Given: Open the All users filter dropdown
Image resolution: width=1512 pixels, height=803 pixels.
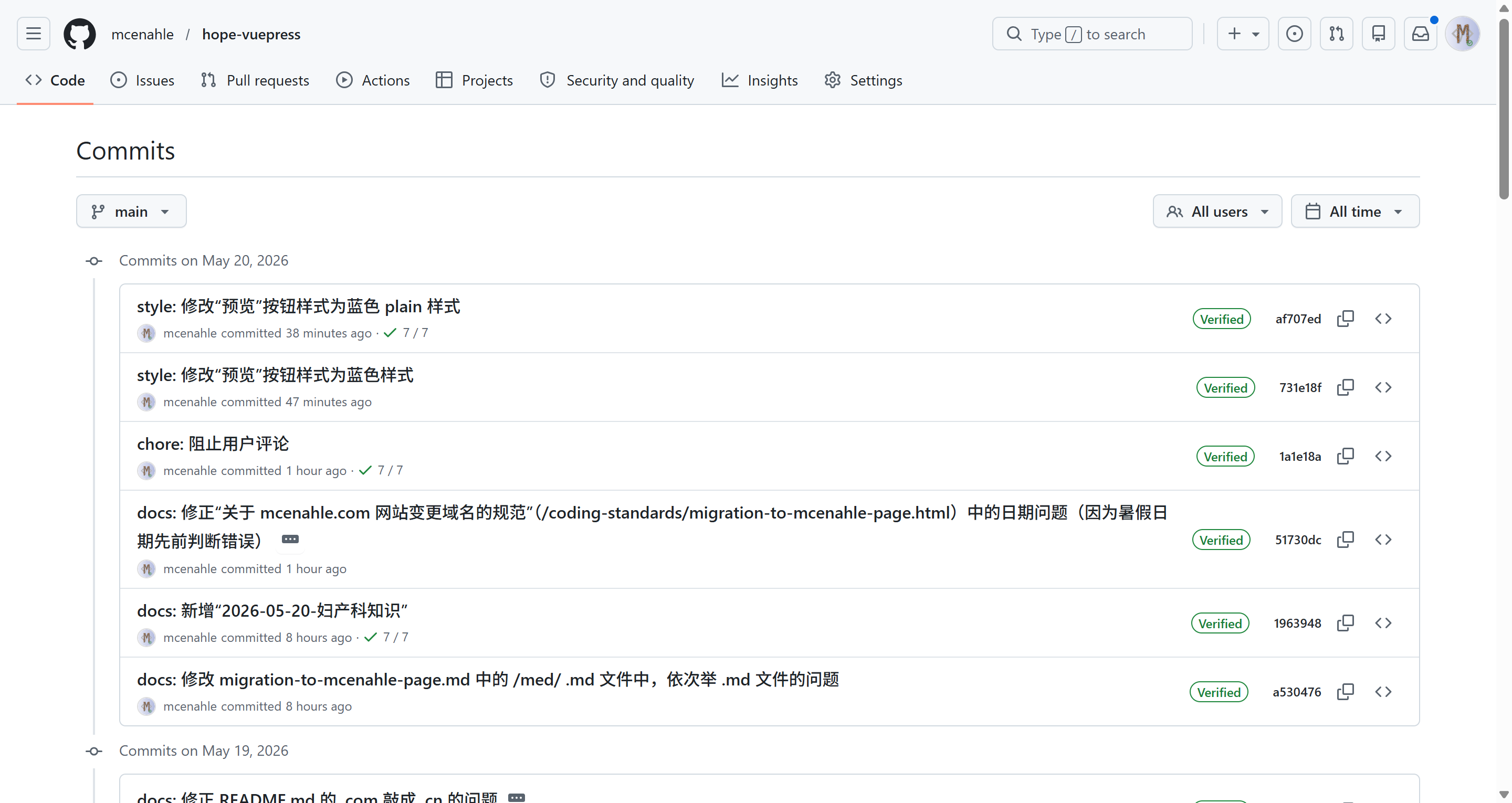Looking at the screenshot, I should pos(1217,212).
